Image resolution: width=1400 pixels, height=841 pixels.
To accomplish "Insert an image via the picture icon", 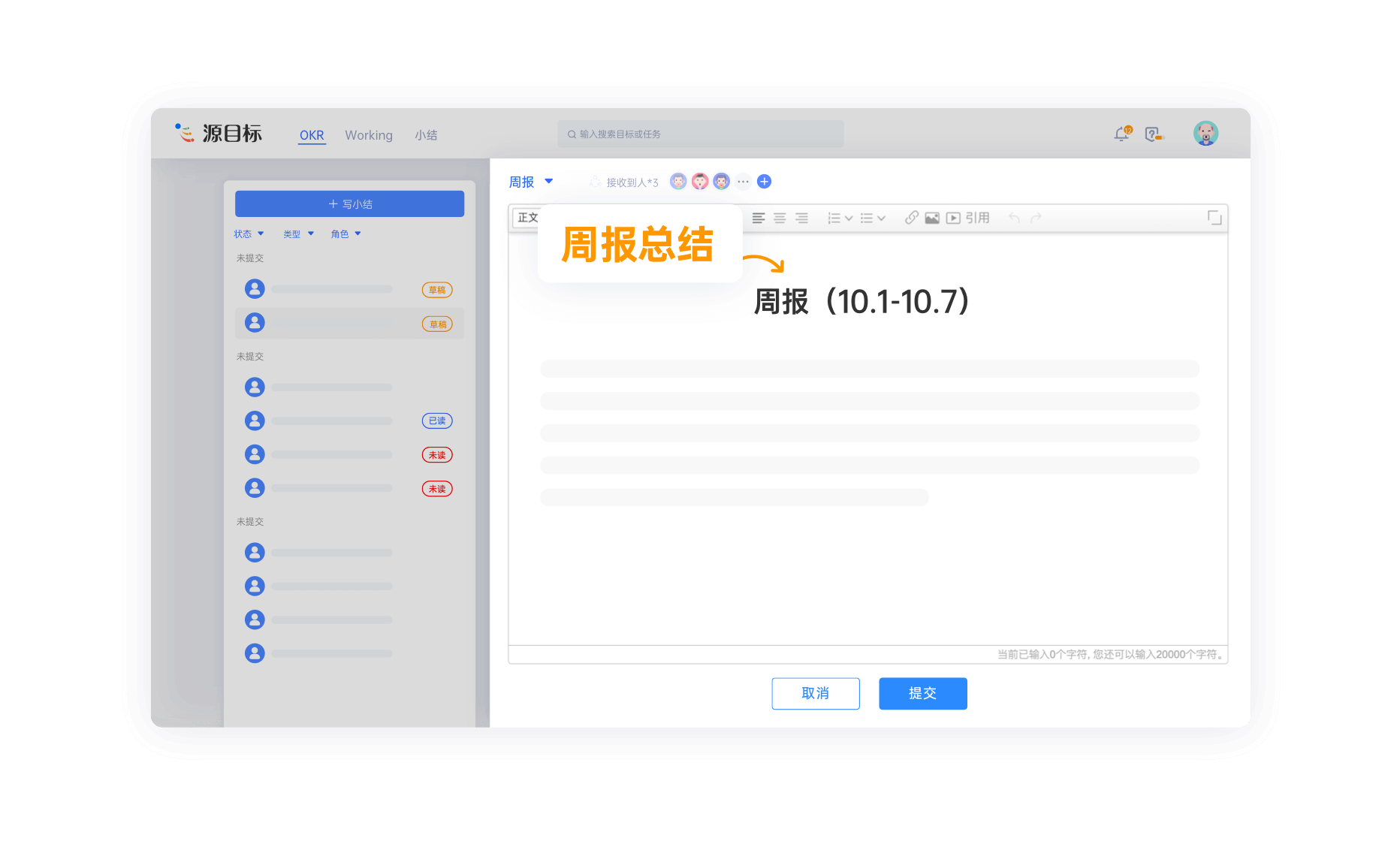I will (x=932, y=218).
